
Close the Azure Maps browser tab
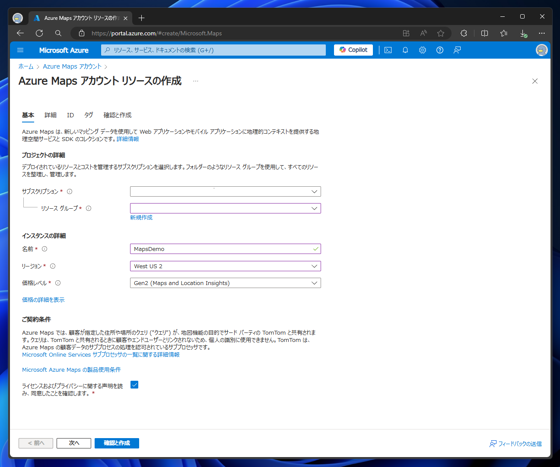coord(125,18)
